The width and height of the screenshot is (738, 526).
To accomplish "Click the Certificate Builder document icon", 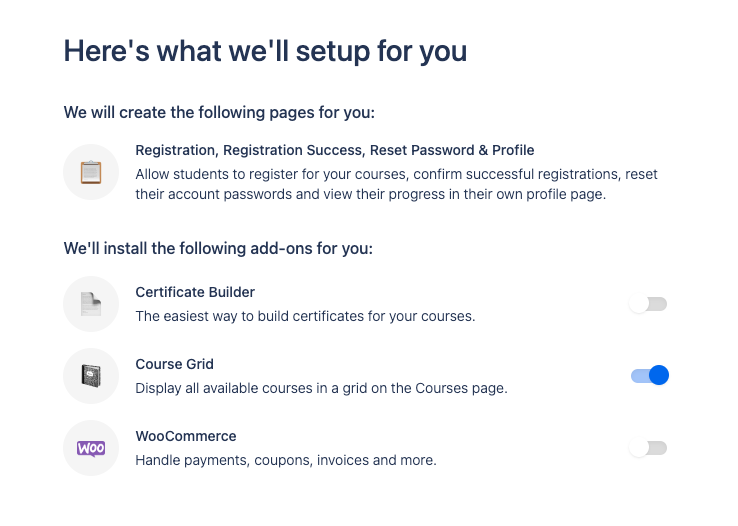I will 91,304.
